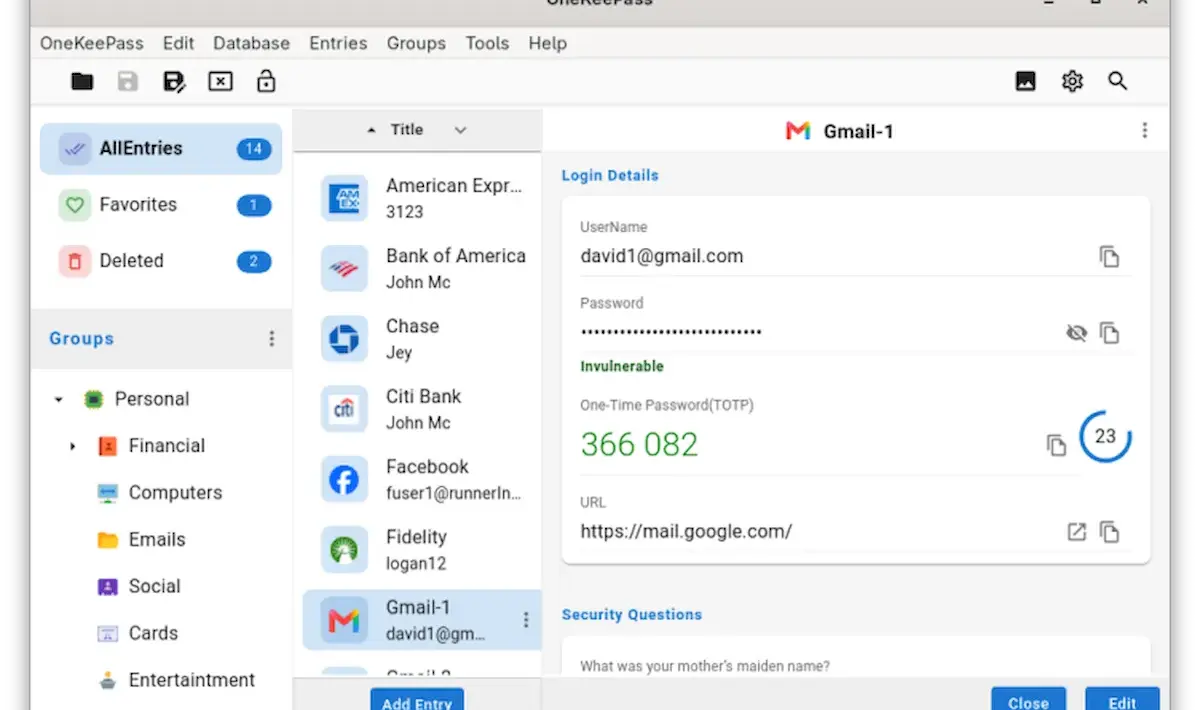Open Favorites category
1200x710 pixels.
[x=161, y=205]
